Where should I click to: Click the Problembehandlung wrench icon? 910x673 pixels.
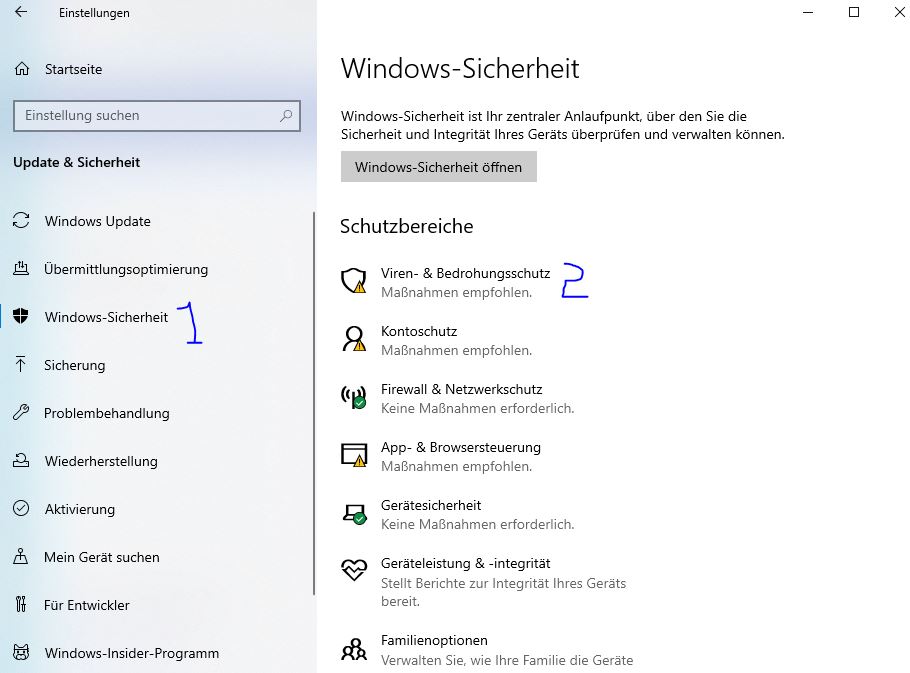[x=21, y=412]
